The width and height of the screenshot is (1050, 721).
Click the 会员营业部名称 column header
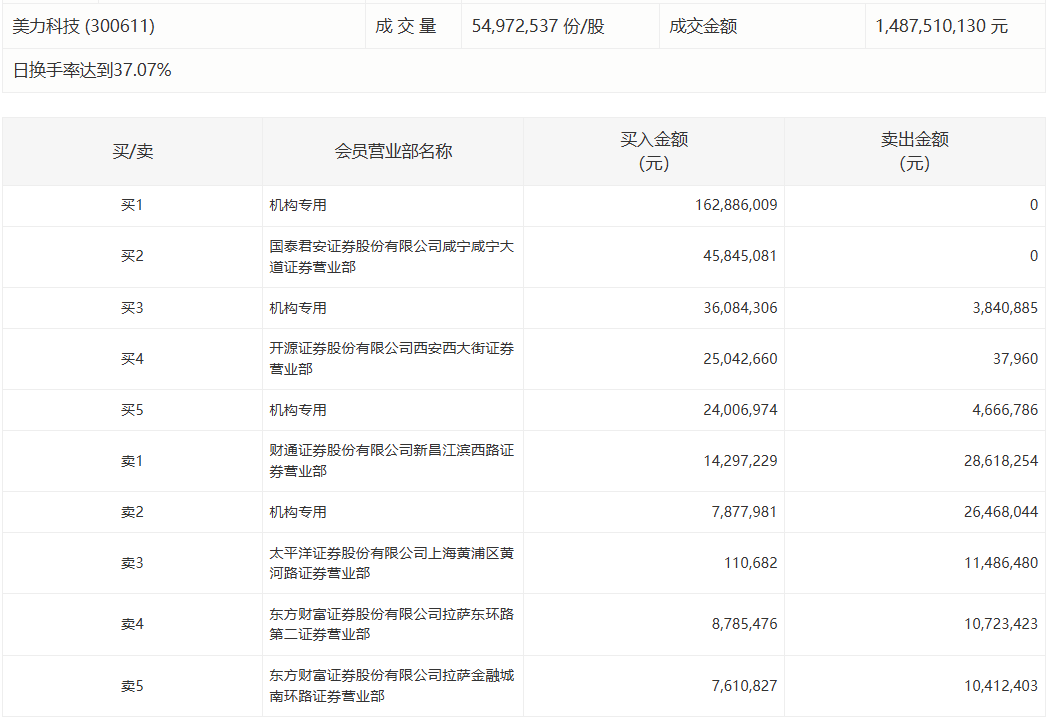point(393,151)
